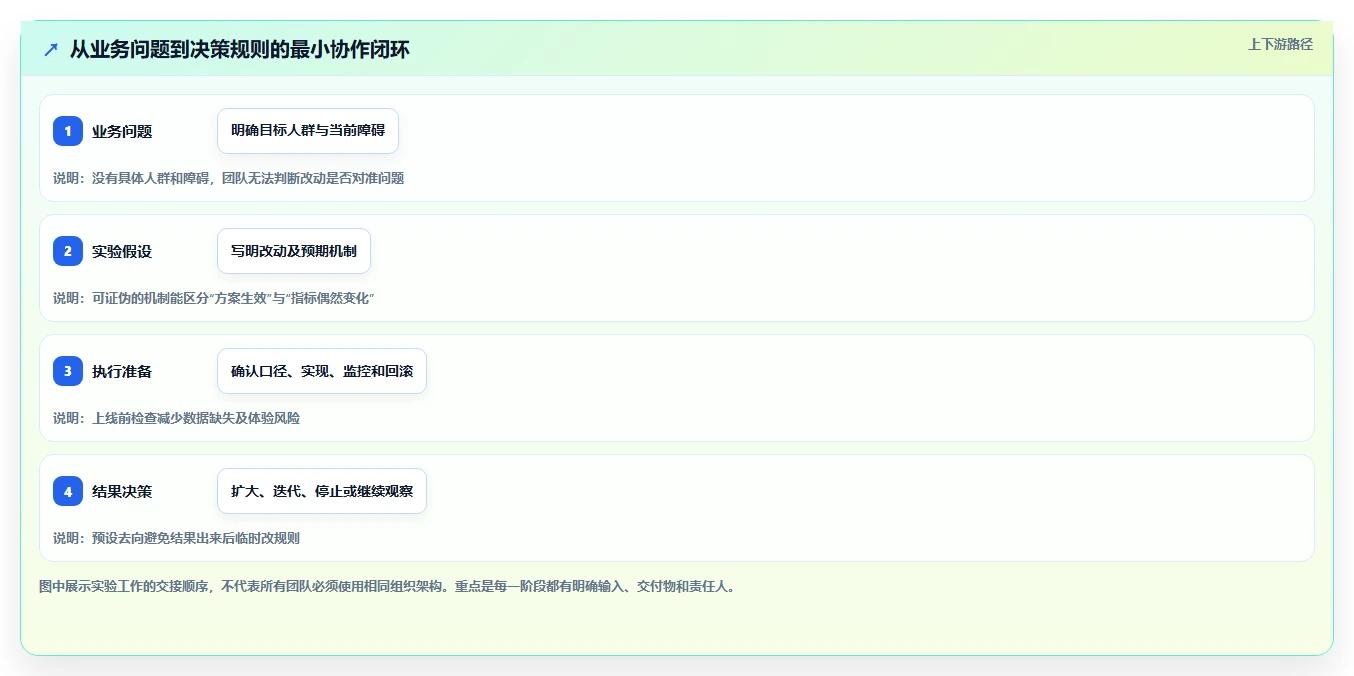This screenshot has height=676, width=1354.
Task: Select the 业务问题 step label
Action: (x=122, y=131)
